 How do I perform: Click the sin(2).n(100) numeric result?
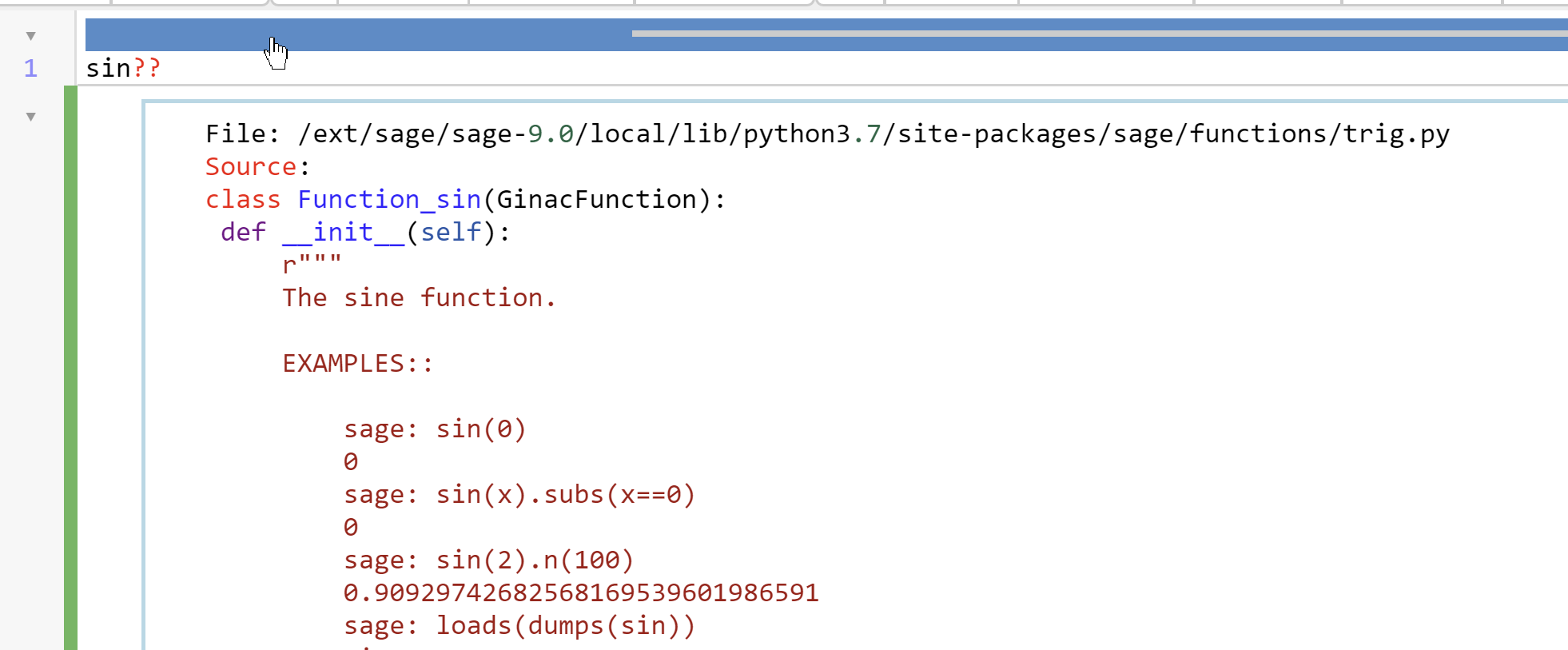coord(581,592)
